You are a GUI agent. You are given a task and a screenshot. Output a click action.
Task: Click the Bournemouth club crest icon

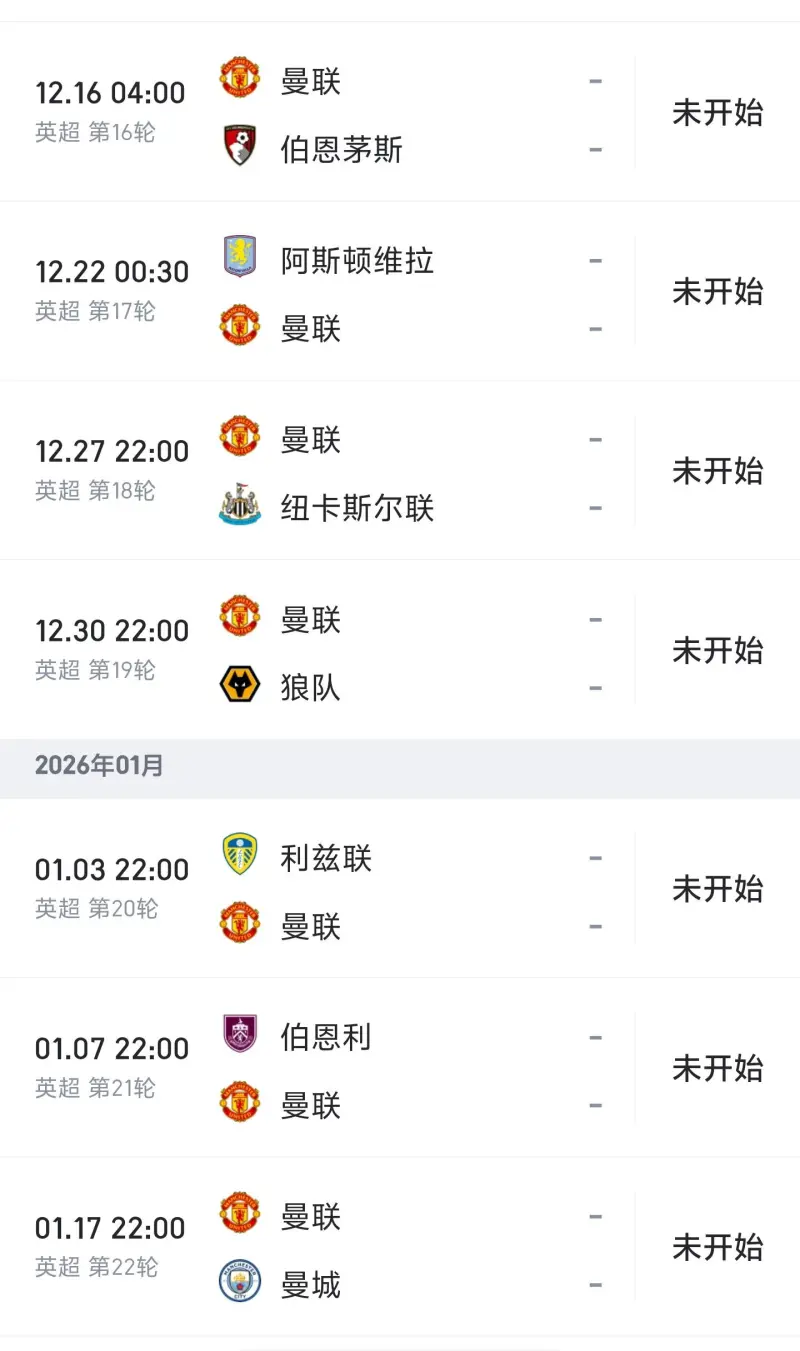tap(240, 147)
